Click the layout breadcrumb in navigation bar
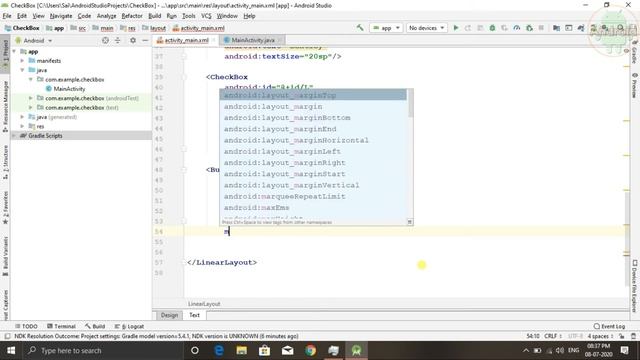Viewport: 640px width, 360px height. [154, 28]
